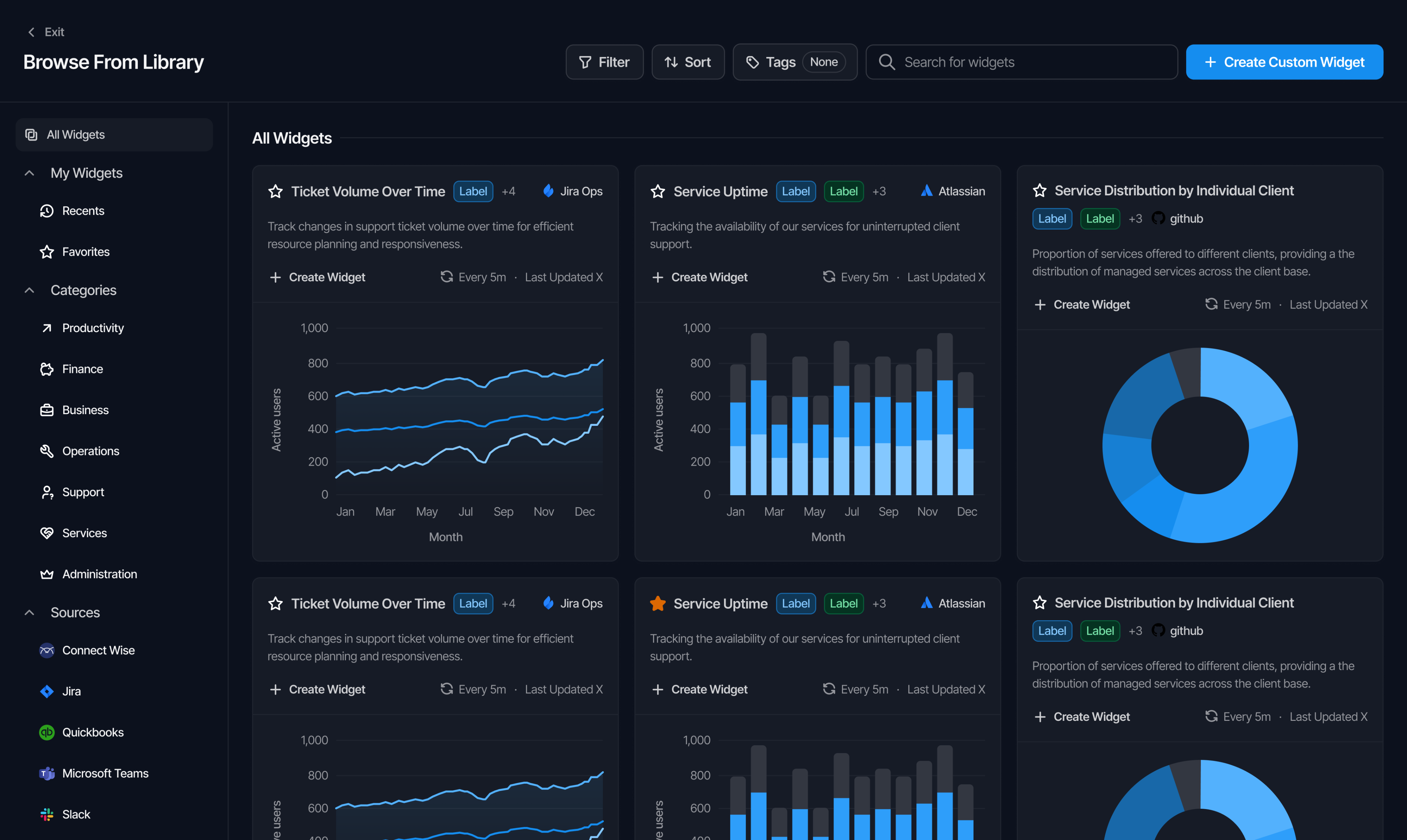Click Create Widget on top Service Distribution card

click(x=1082, y=305)
